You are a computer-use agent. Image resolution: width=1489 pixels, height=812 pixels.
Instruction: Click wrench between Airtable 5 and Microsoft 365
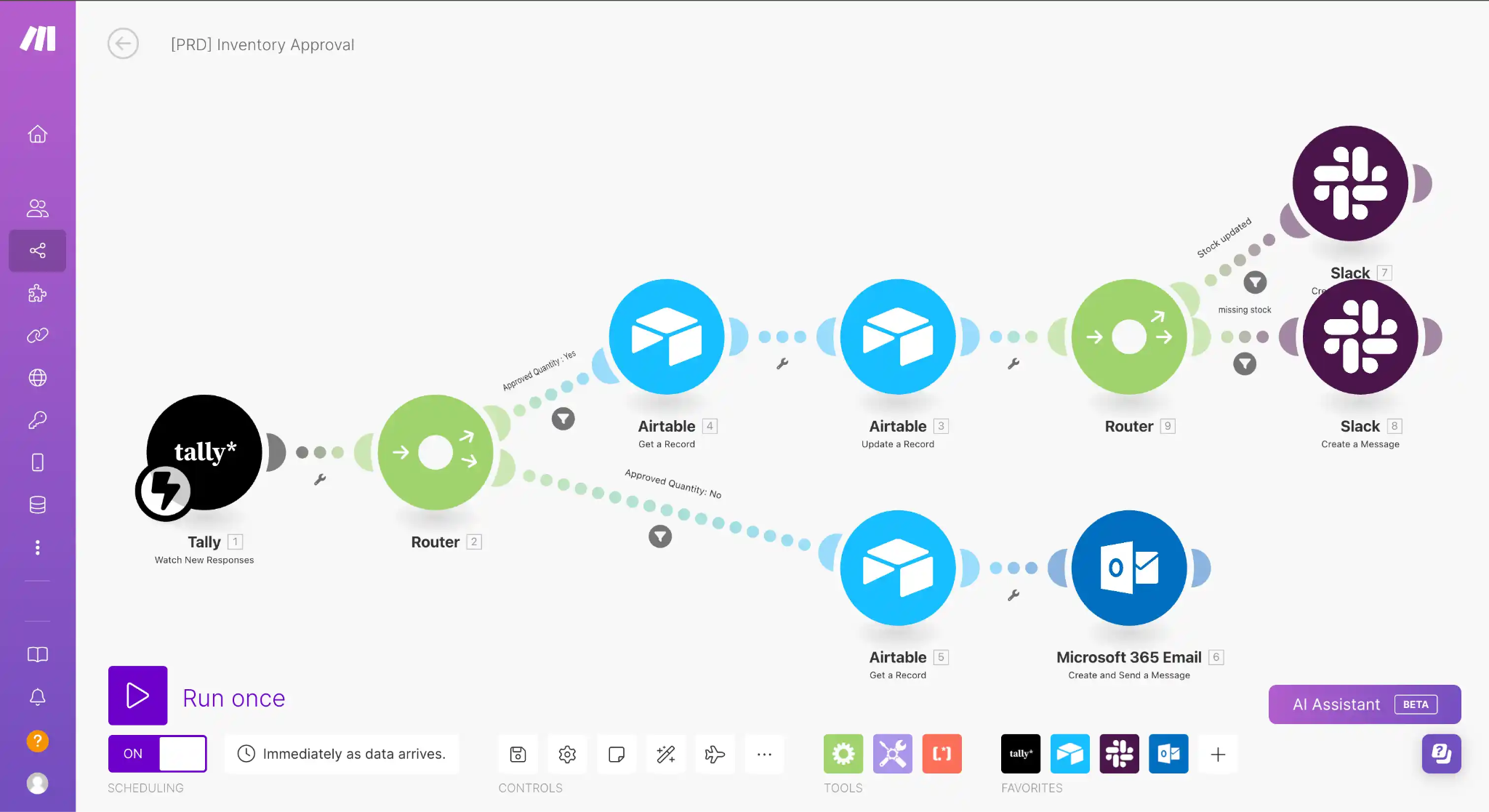pos(1014,595)
